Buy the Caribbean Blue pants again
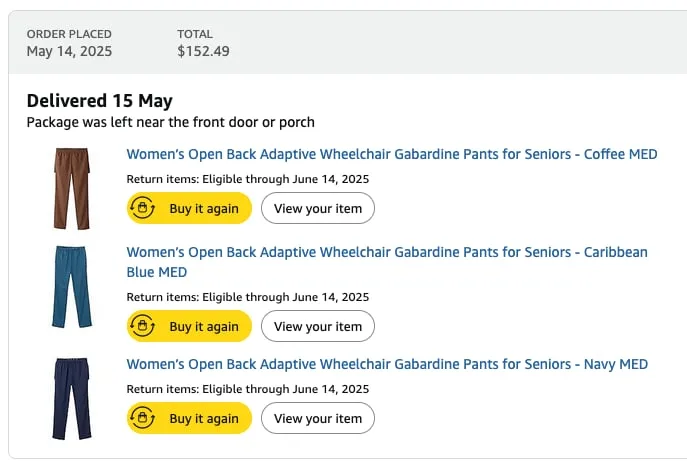Image resolution: width=687 pixels, height=465 pixels. (x=189, y=326)
